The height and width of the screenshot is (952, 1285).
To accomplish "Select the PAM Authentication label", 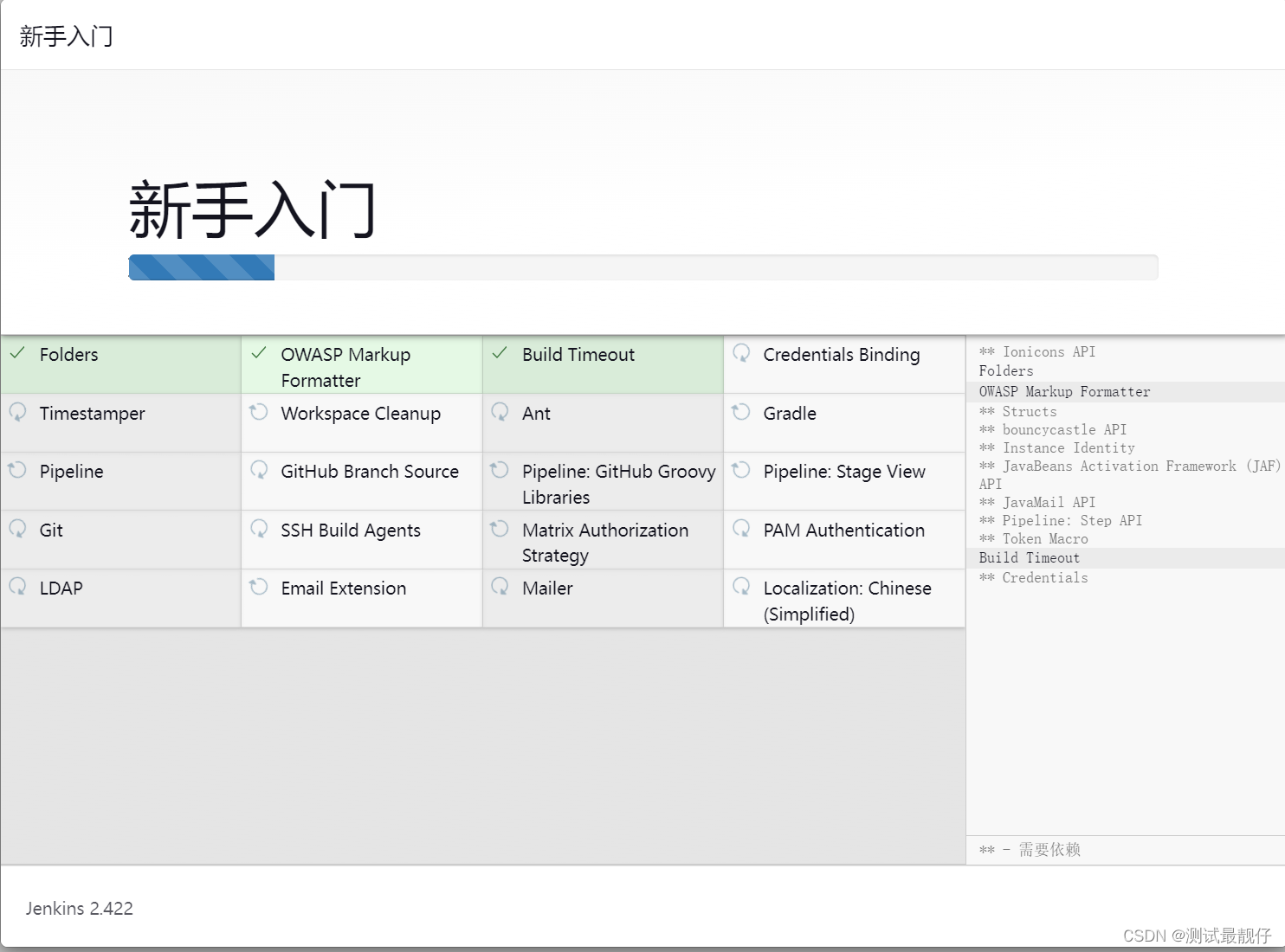I will tap(844, 531).
